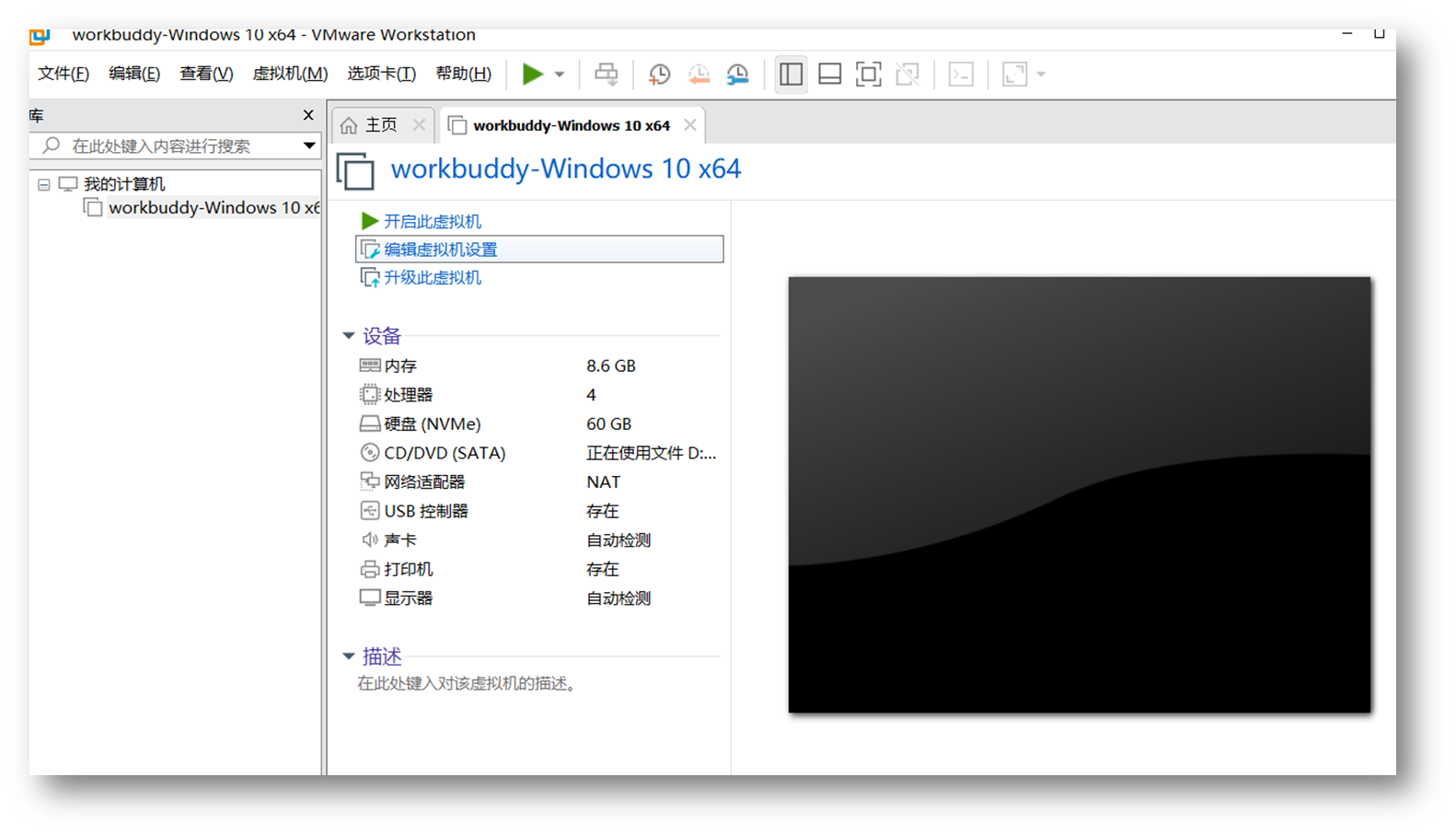Image resolution: width=1456 pixels, height=835 pixels.
Task: Select the USB 控制器 device row
Action: [537, 511]
